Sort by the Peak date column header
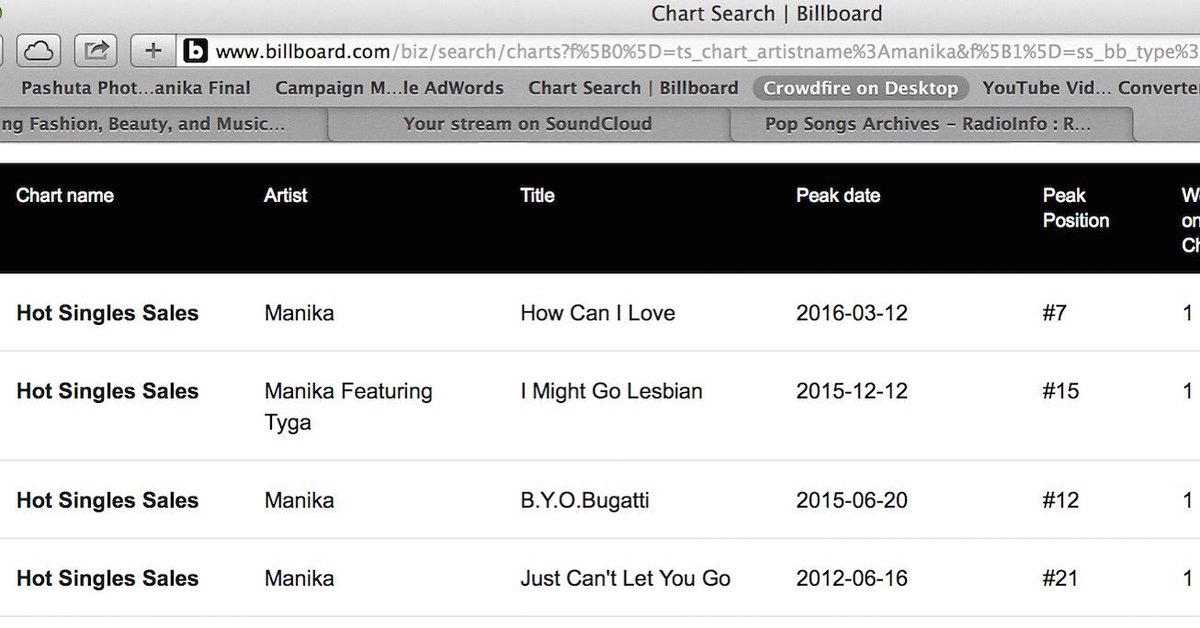This screenshot has height=628, width=1200. [838, 195]
